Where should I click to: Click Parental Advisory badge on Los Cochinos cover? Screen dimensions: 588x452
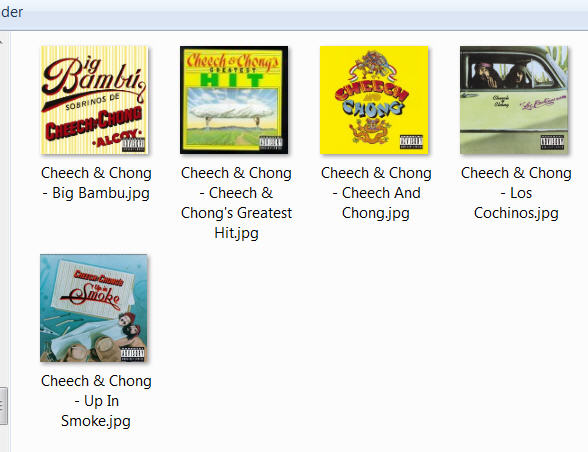click(x=552, y=142)
